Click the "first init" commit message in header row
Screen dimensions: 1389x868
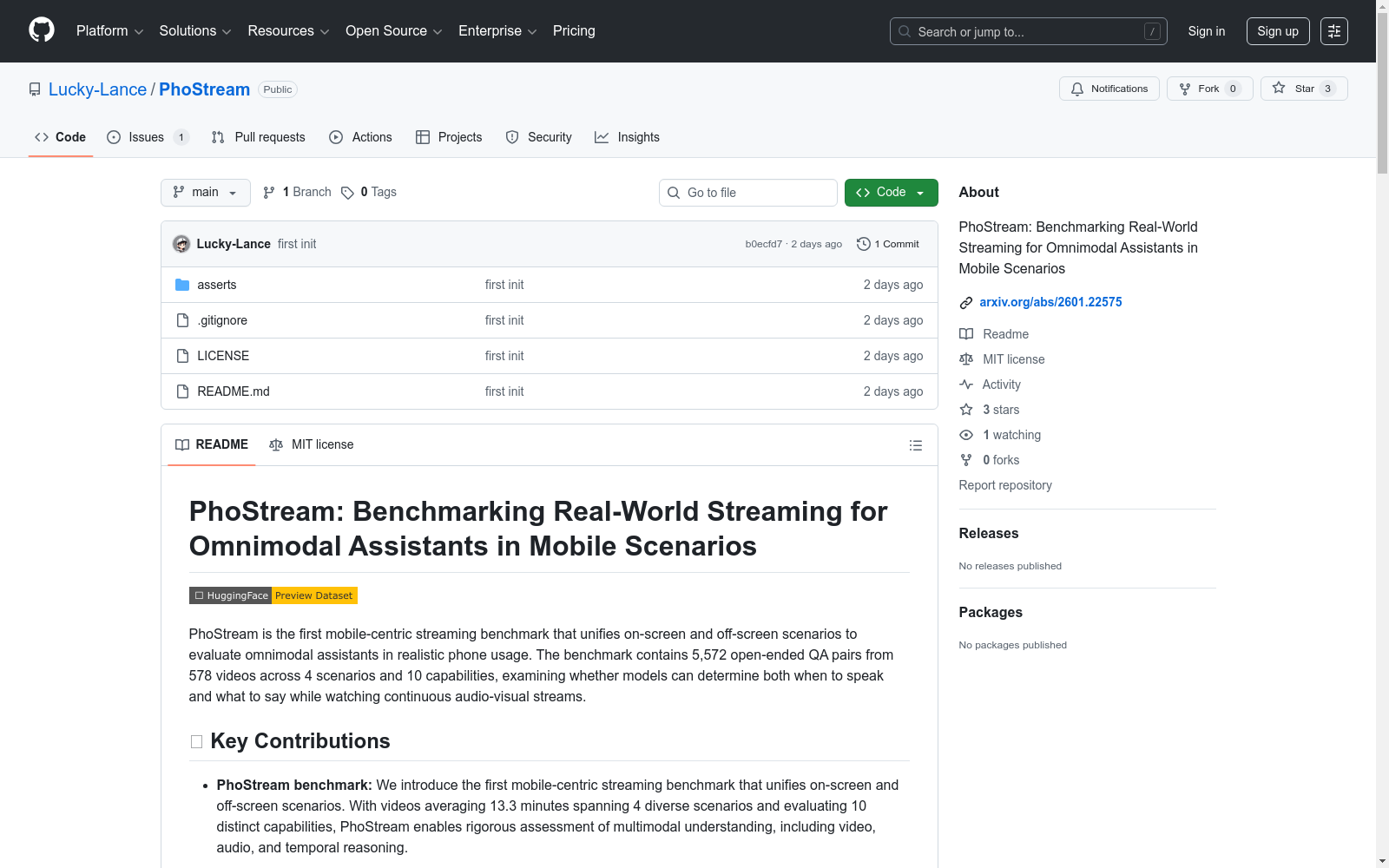point(297,244)
